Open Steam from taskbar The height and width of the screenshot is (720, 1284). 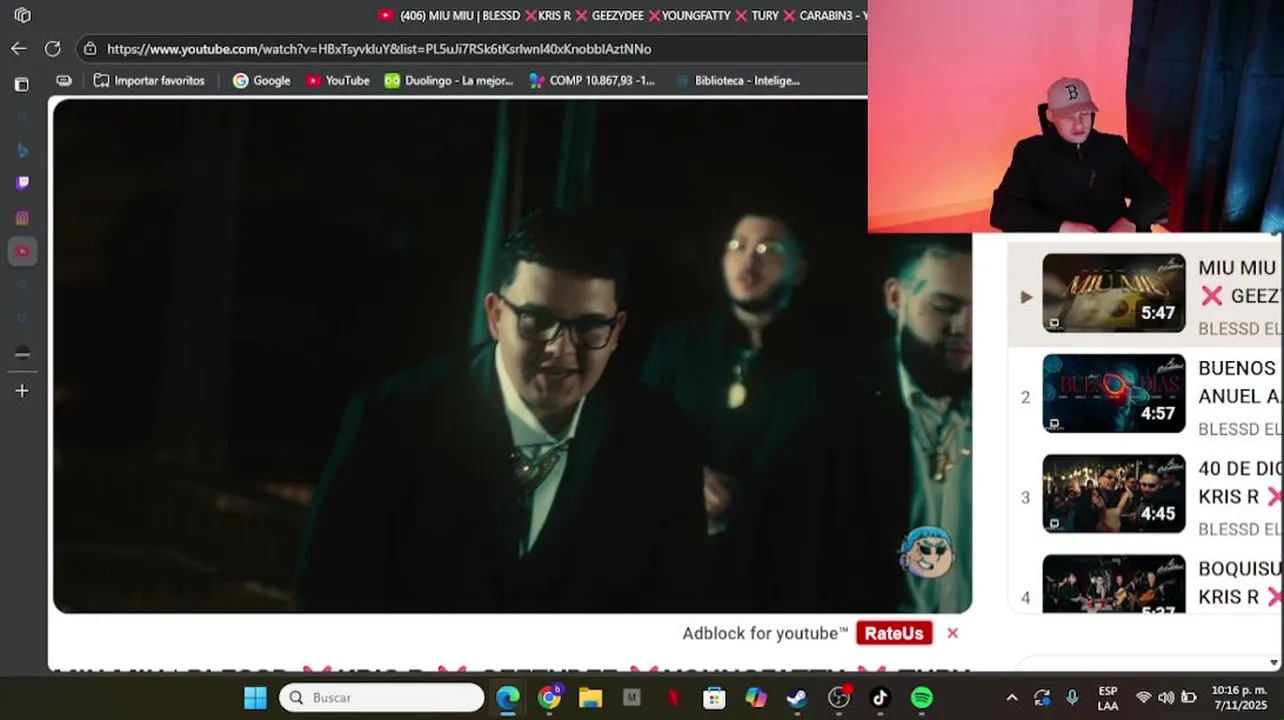tap(797, 697)
